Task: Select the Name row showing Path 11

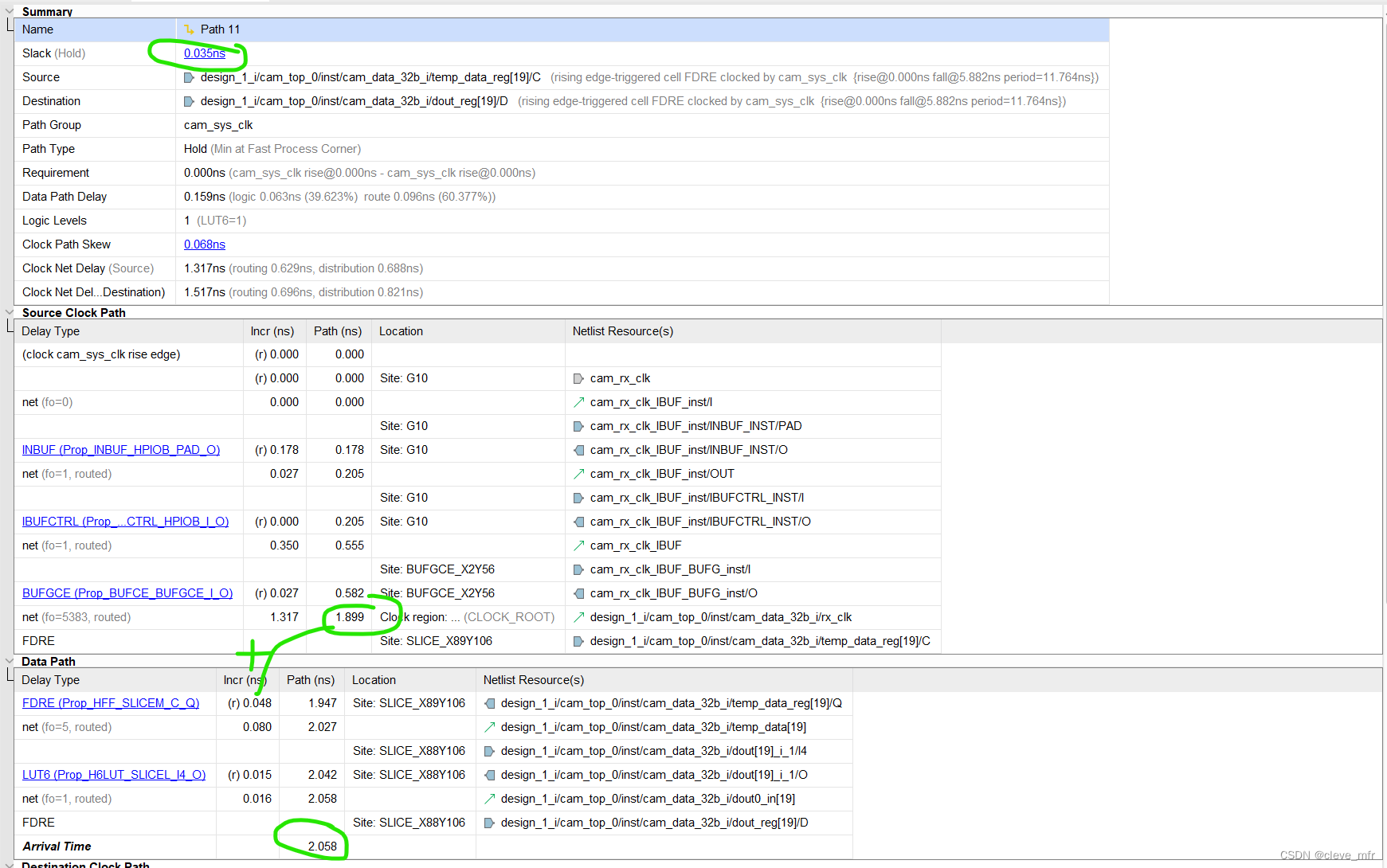Action: (562, 29)
